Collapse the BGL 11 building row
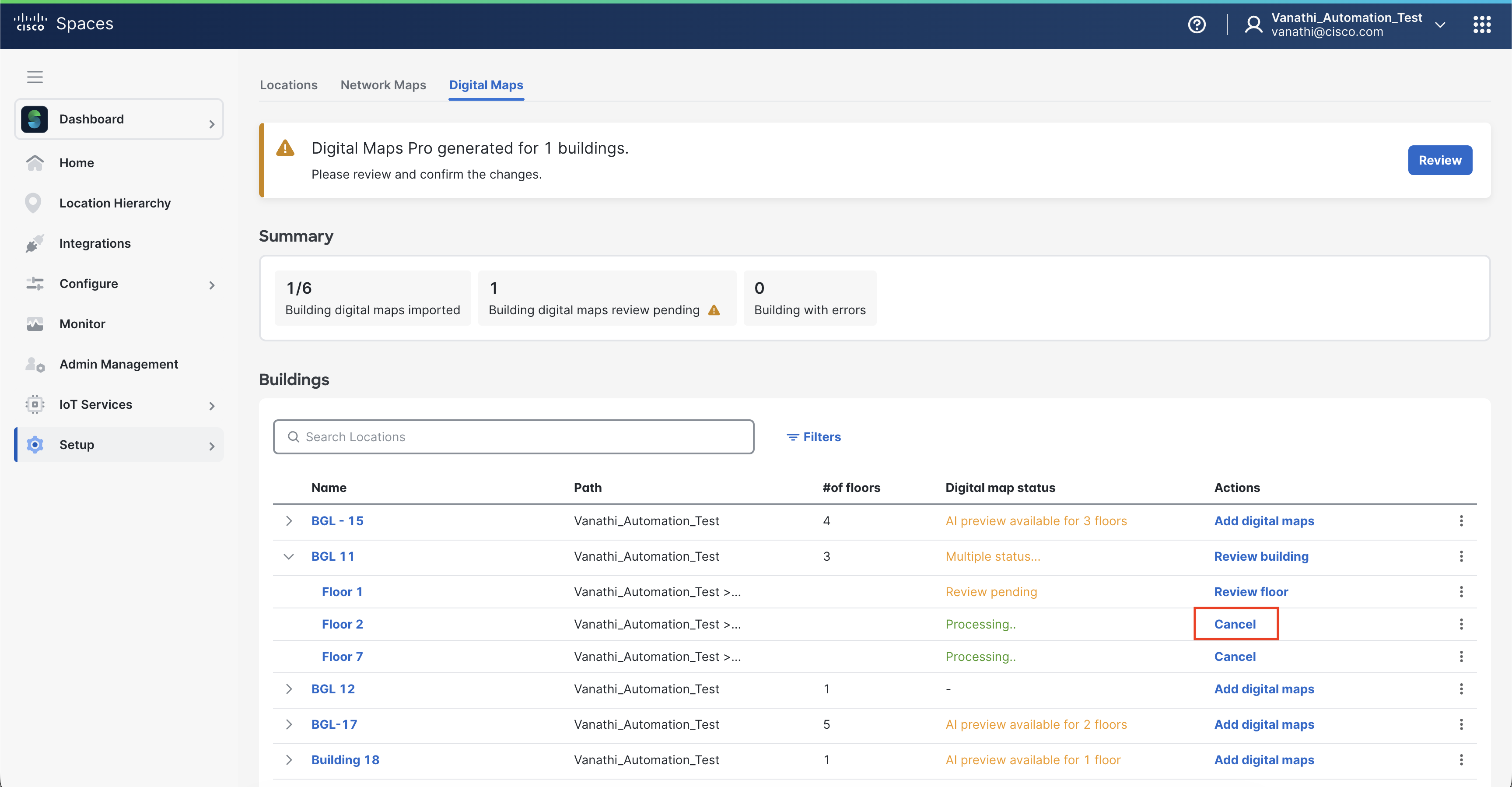The width and height of the screenshot is (1512, 787). [x=289, y=557]
